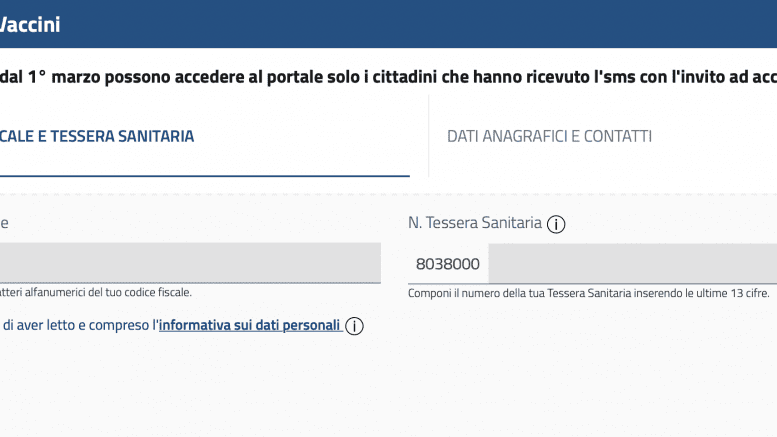Open info icon after informativa sui dati personali
Screen dimensions: 777x437
pos(354,326)
